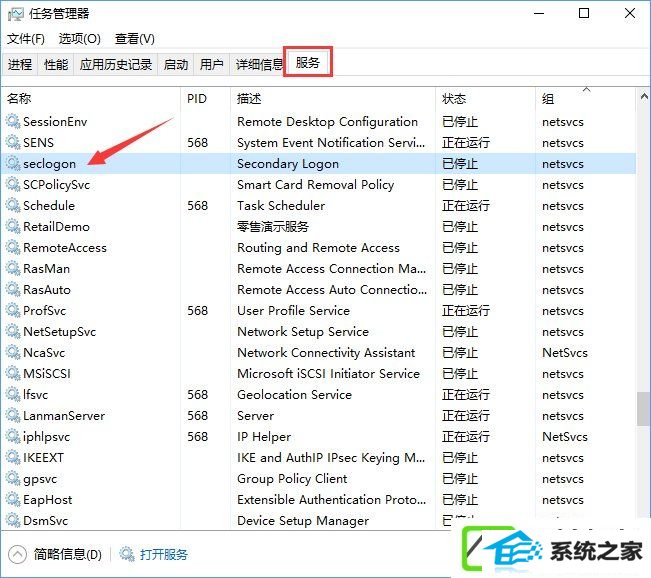Click the SCPolicySvc service gear icon
Image resolution: width=651 pixels, height=578 pixels.
(x=13, y=184)
